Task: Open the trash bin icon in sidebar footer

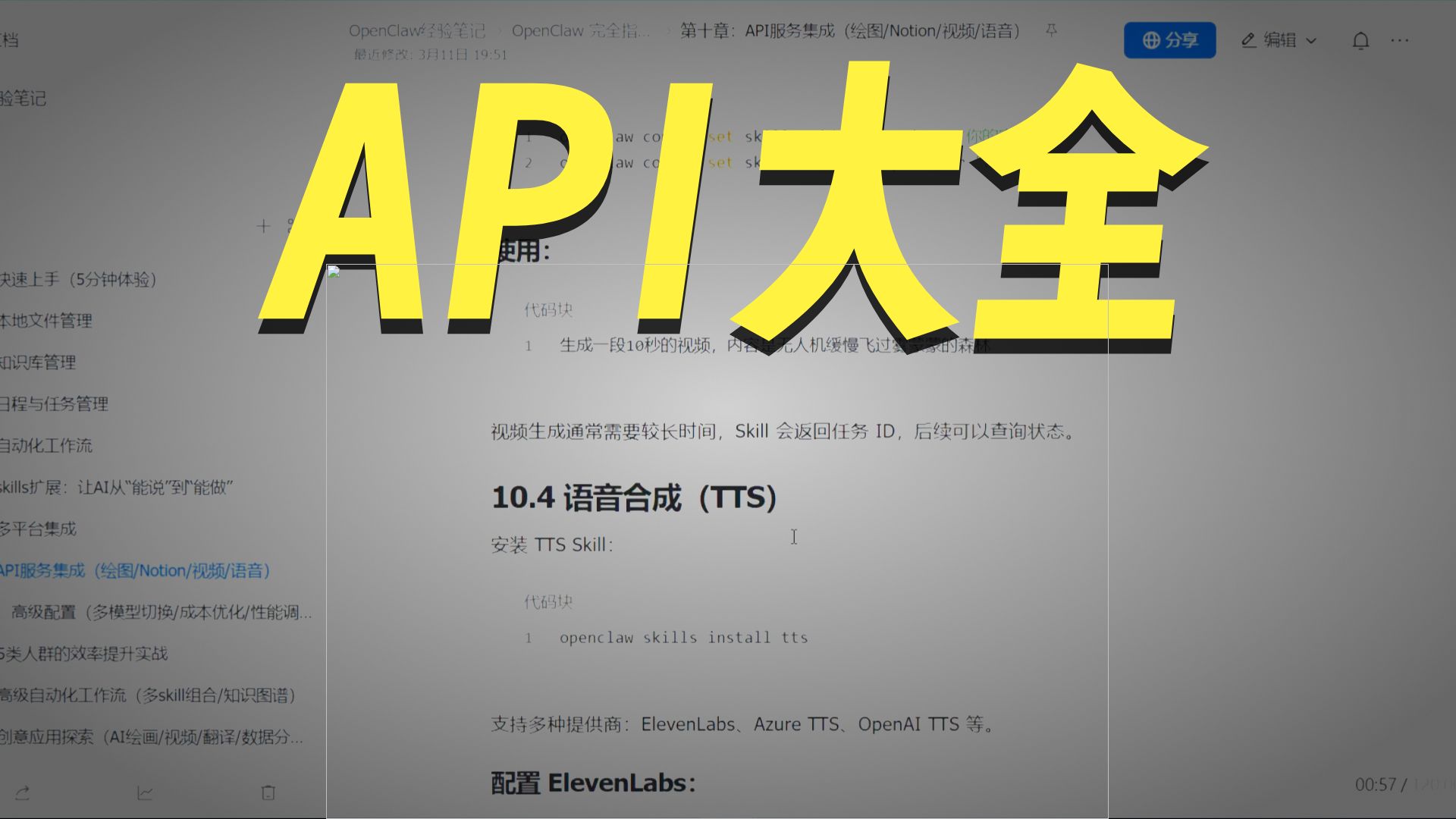Action: tap(268, 793)
